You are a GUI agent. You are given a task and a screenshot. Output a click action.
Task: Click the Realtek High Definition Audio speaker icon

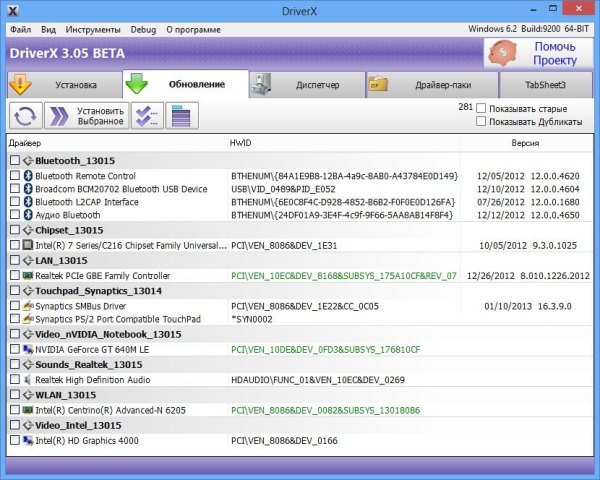click(x=27, y=380)
